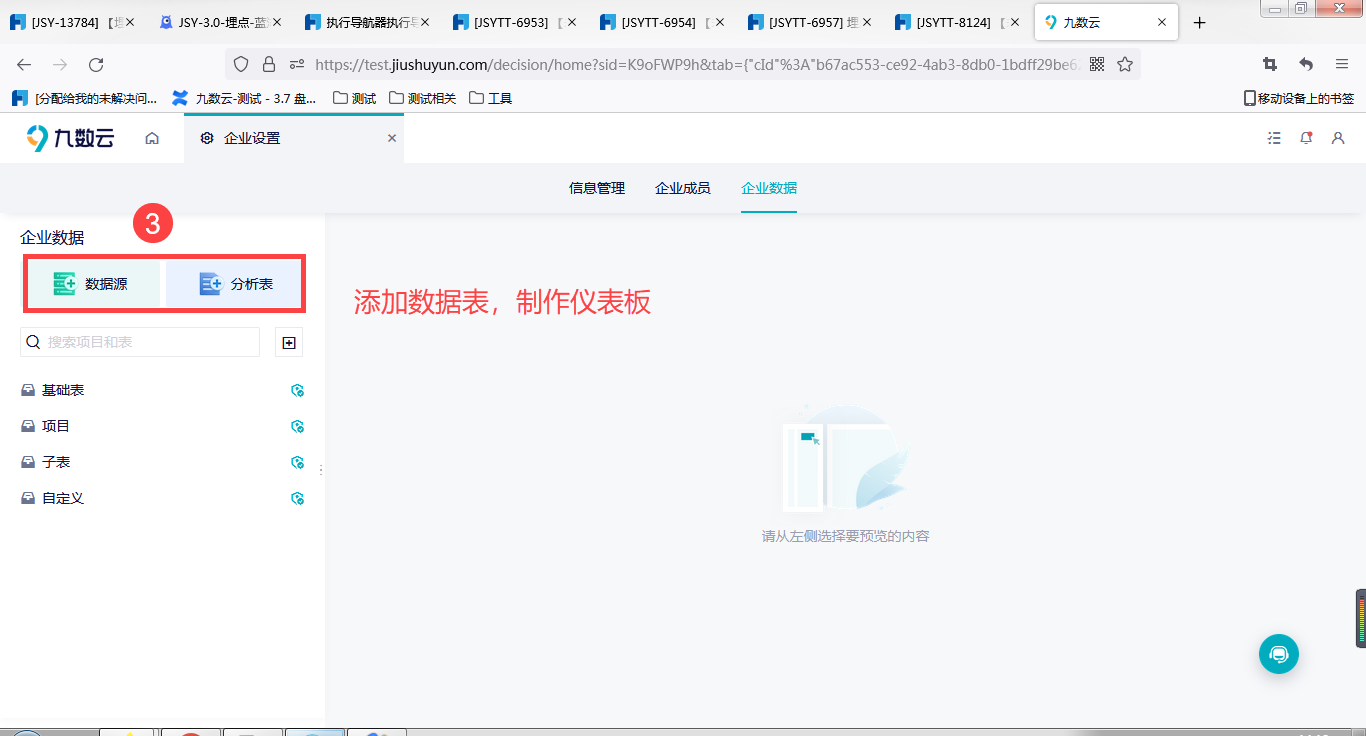The width and height of the screenshot is (1366, 736).
Task: Open the user account icon
Action: 1338,138
